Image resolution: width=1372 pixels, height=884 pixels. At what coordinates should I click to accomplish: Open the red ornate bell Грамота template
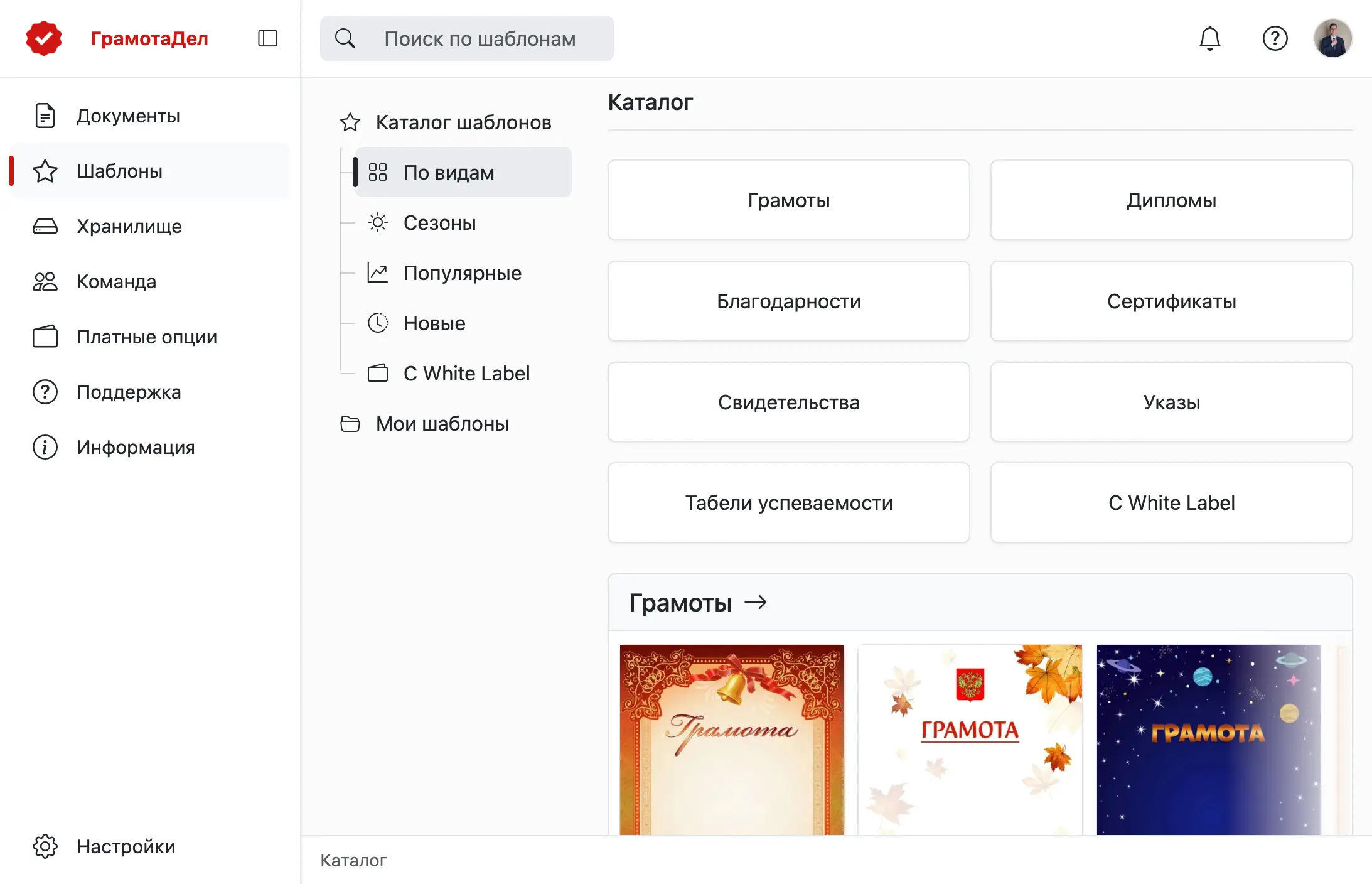tap(732, 740)
